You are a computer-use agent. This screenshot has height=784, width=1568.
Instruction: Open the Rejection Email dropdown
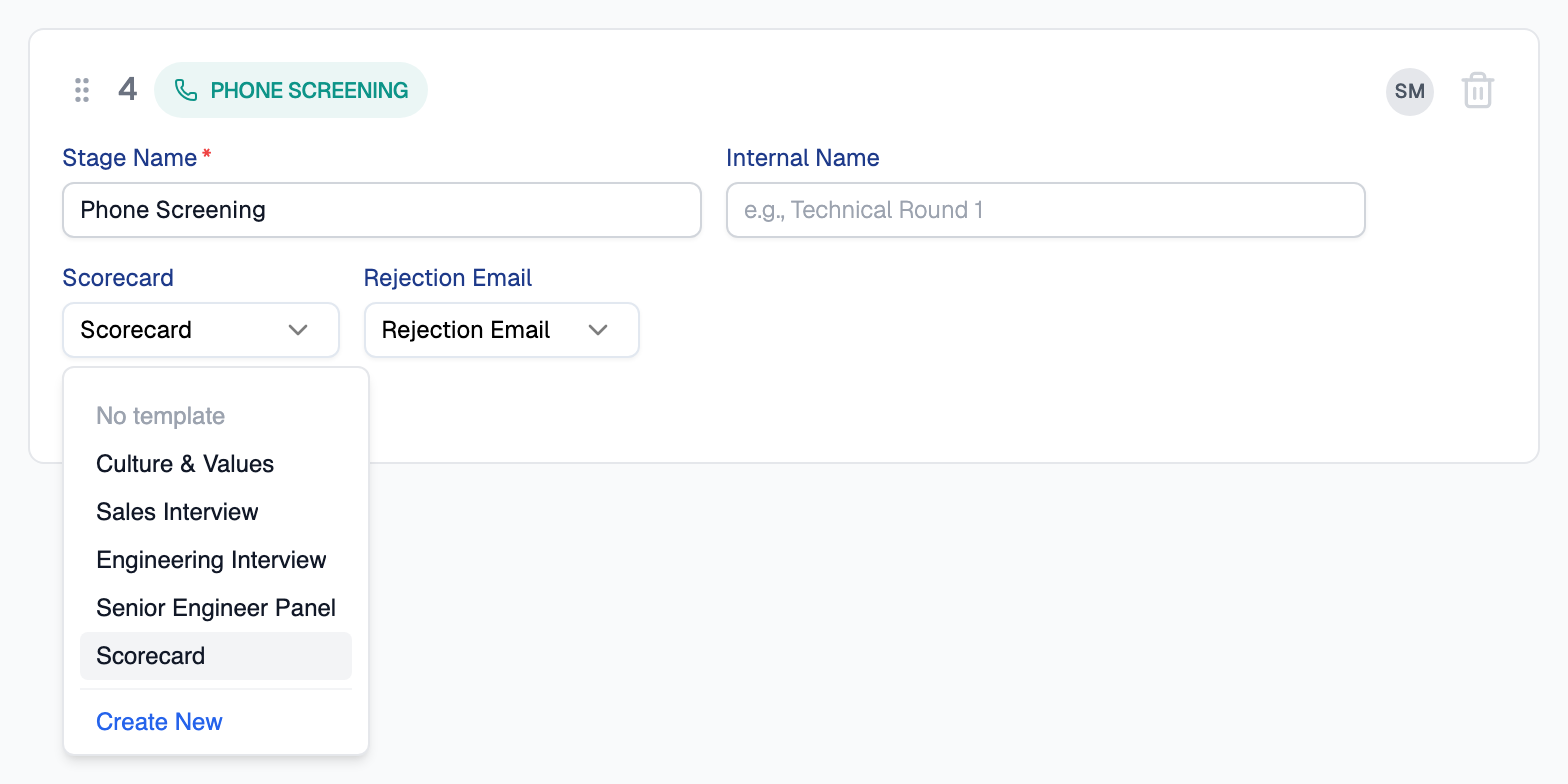[x=501, y=330]
